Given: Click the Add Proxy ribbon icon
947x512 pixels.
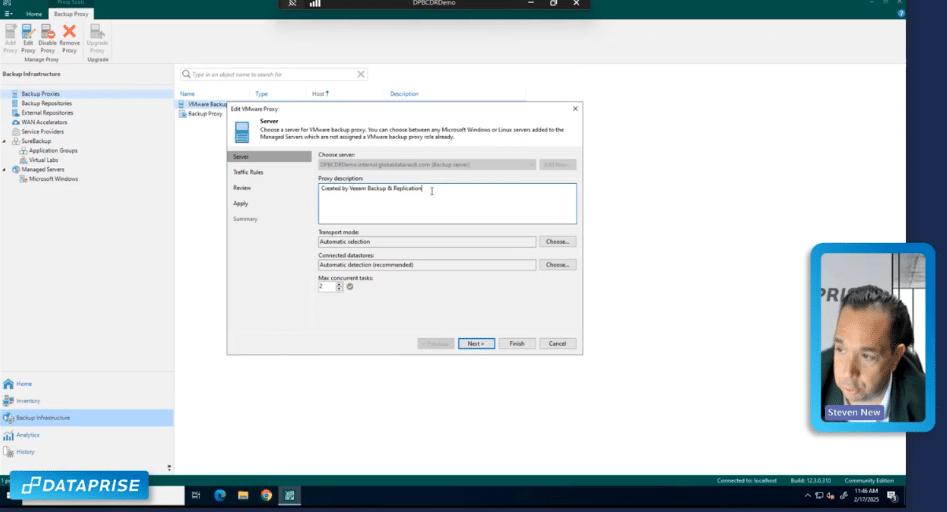Looking at the screenshot, I should click(x=10, y=38).
